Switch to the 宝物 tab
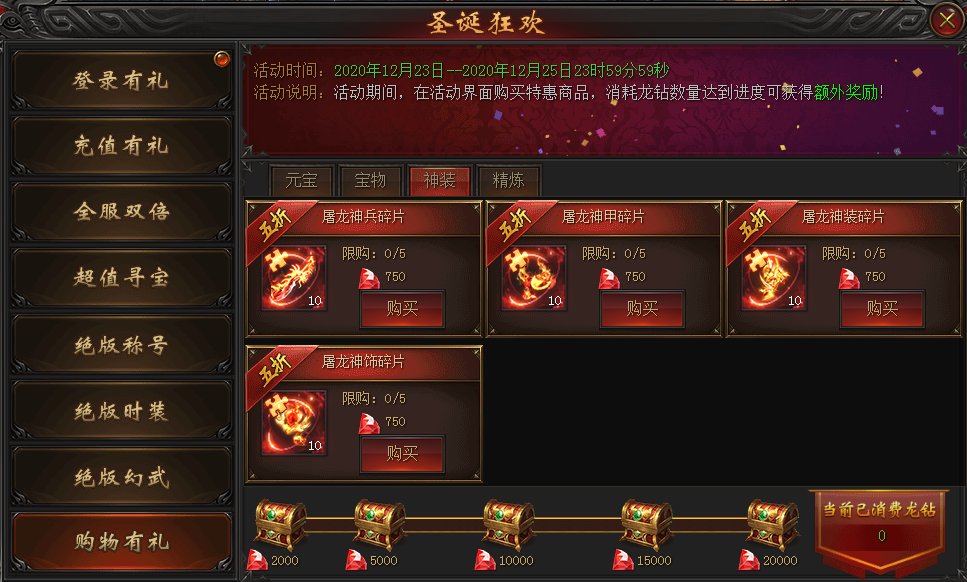967x582 pixels. (371, 181)
